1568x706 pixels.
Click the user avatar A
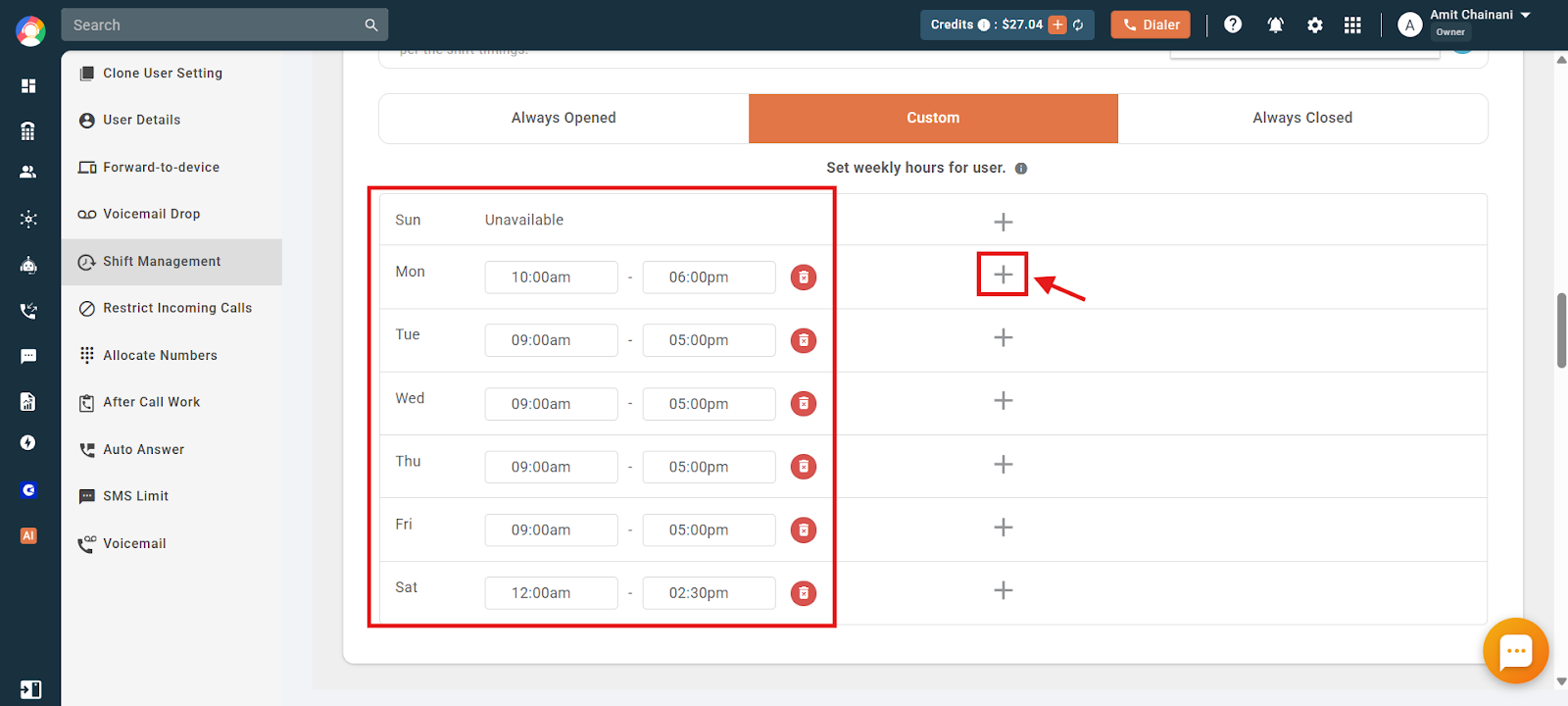(x=1409, y=25)
